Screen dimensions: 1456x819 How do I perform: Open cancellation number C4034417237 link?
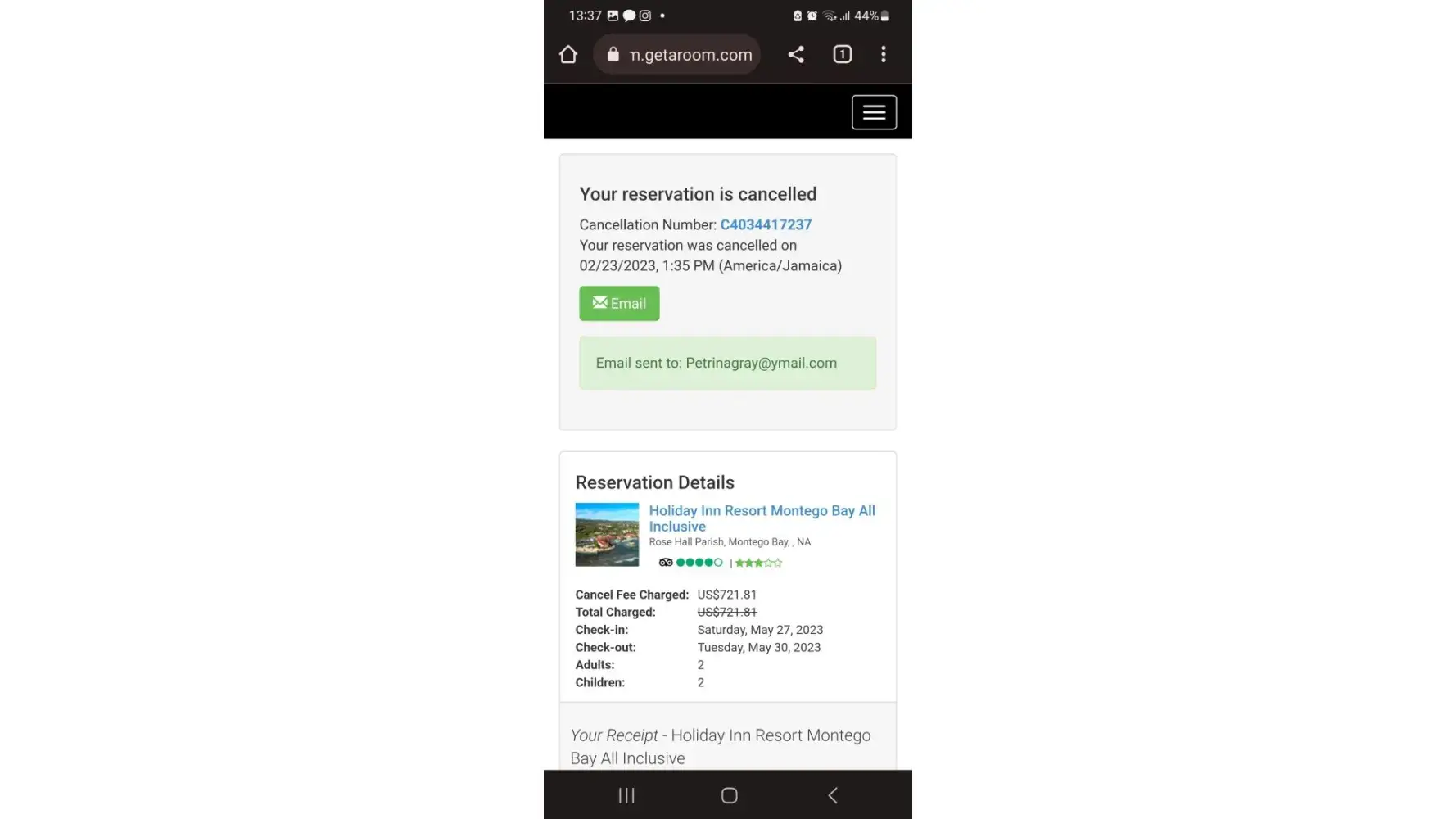pyautogui.click(x=766, y=224)
